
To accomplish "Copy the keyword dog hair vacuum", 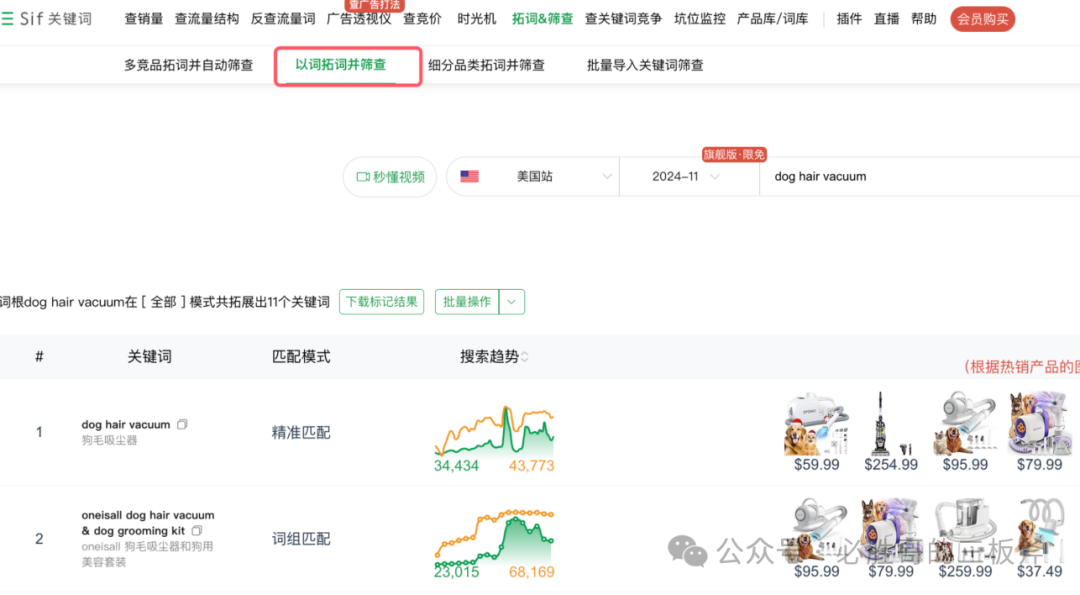I will tap(182, 422).
